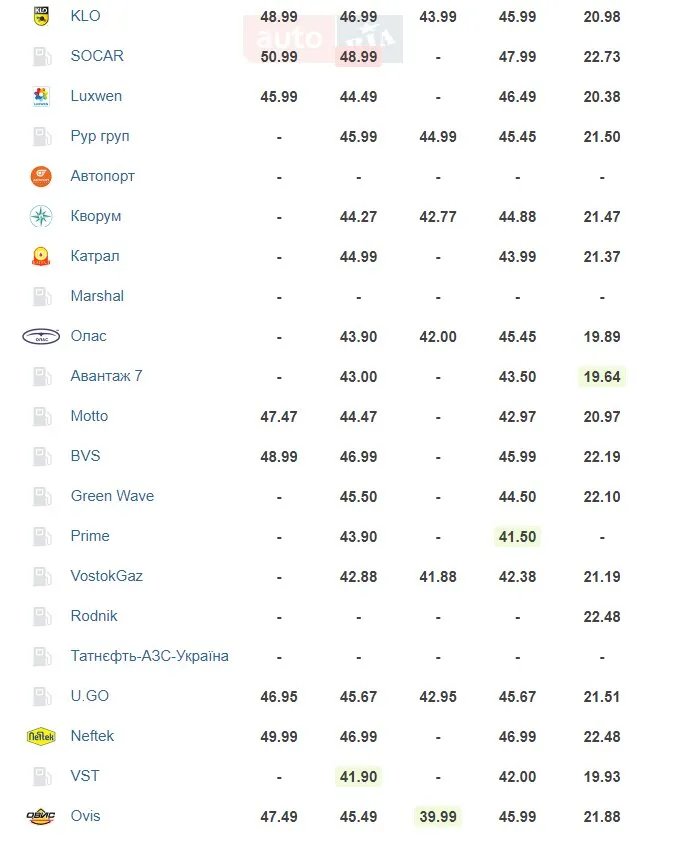Click the Катрал logo icon
Image resolution: width=698 pixels, height=841 pixels.
point(41,256)
